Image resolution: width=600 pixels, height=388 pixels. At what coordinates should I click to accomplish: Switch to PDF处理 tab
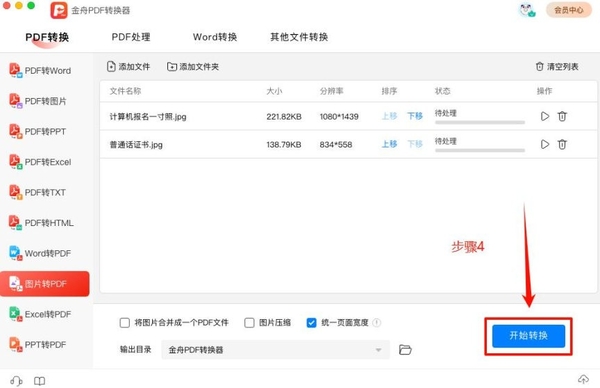tap(131, 37)
